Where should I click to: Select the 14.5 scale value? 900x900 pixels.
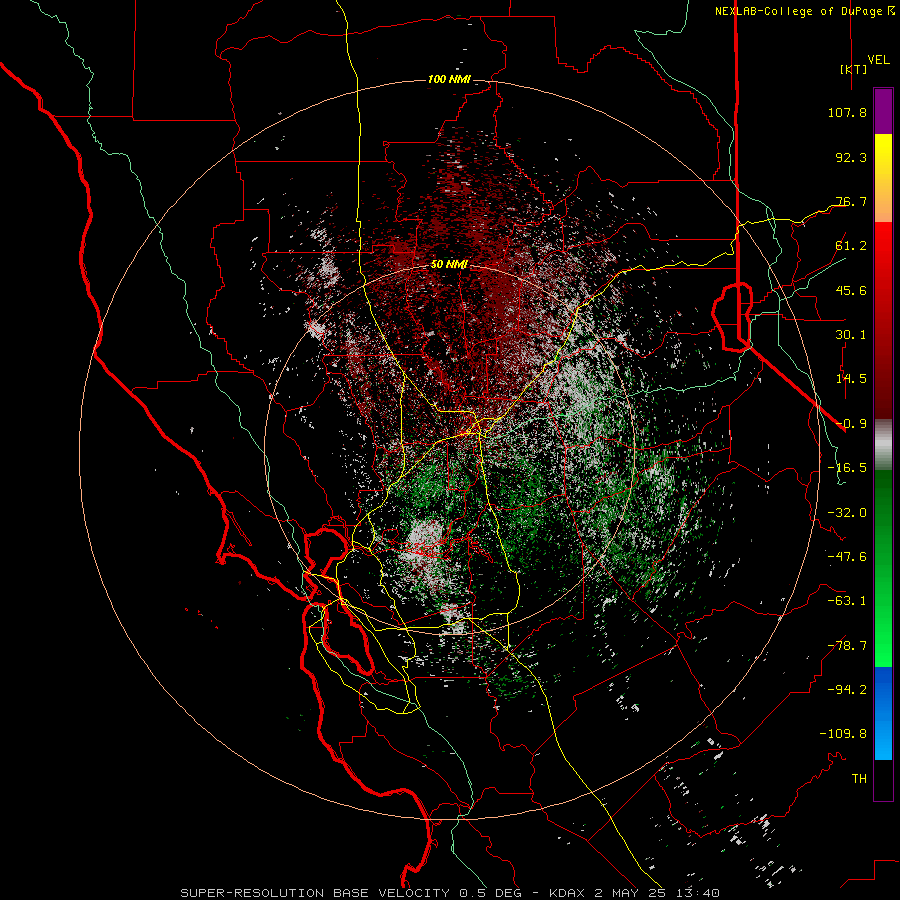(x=851, y=379)
